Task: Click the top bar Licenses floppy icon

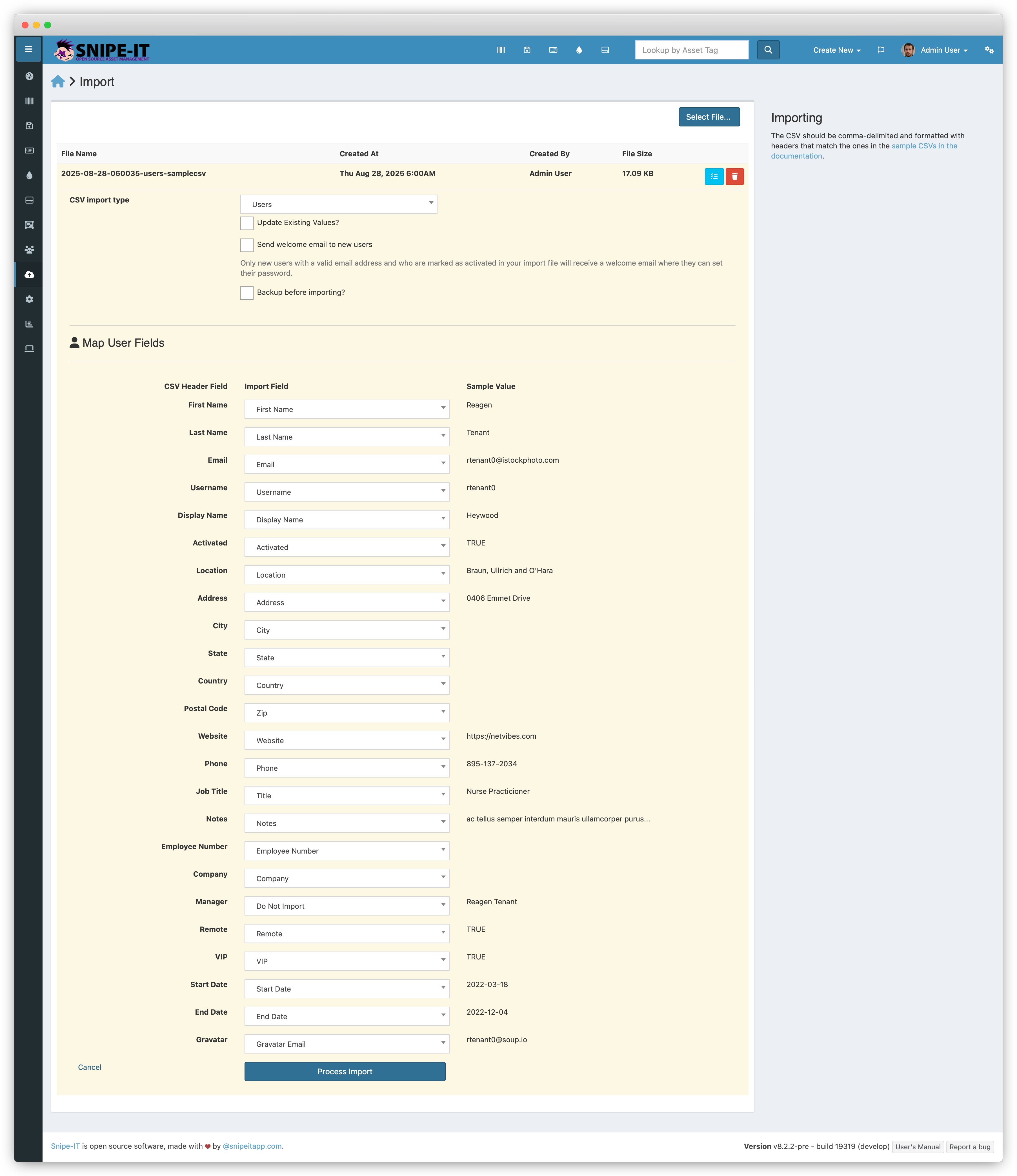Action: click(527, 50)
